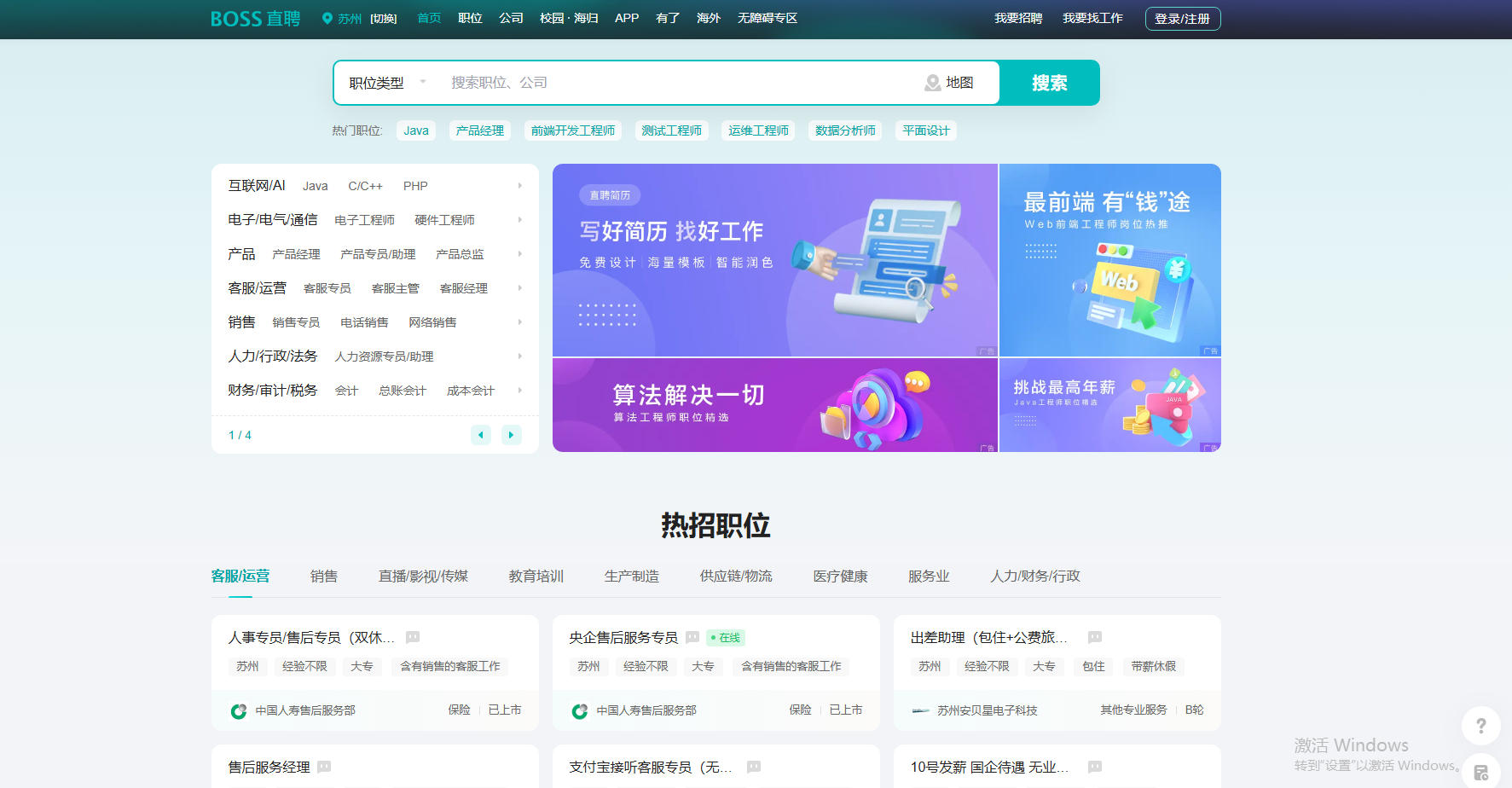The height and width of the screenshot is (788, 1512).
Task: Open the 写好简历 找好工作 banner
Action: (x=775, y=260)
